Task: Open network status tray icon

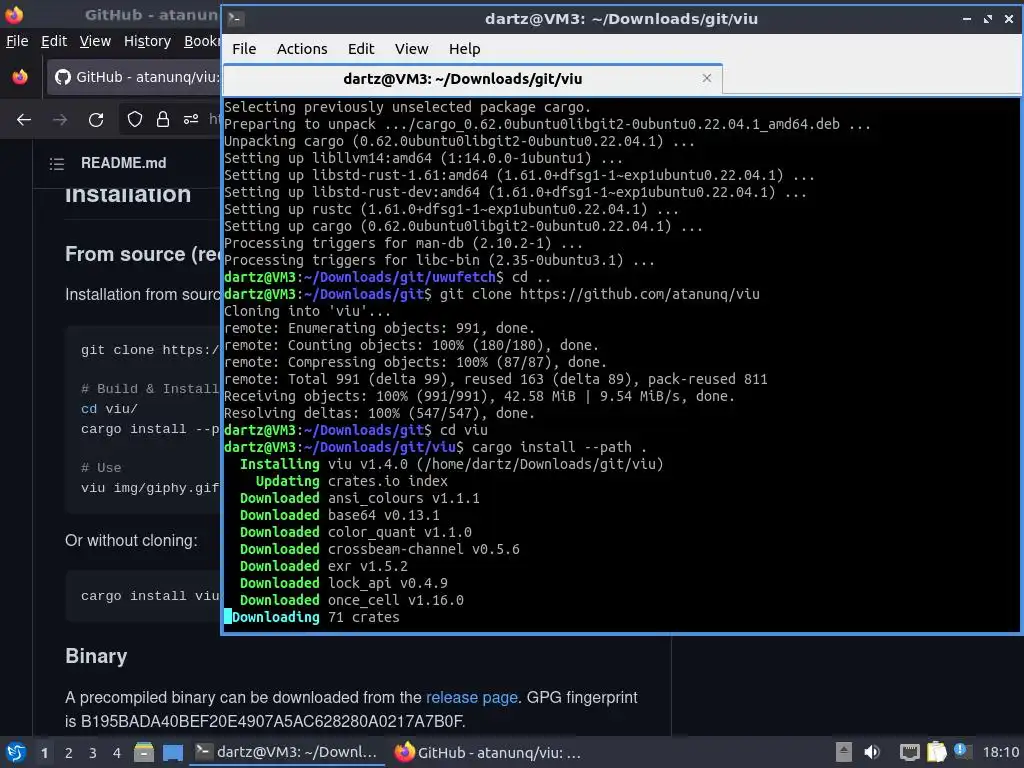Action: coord(909,752)
